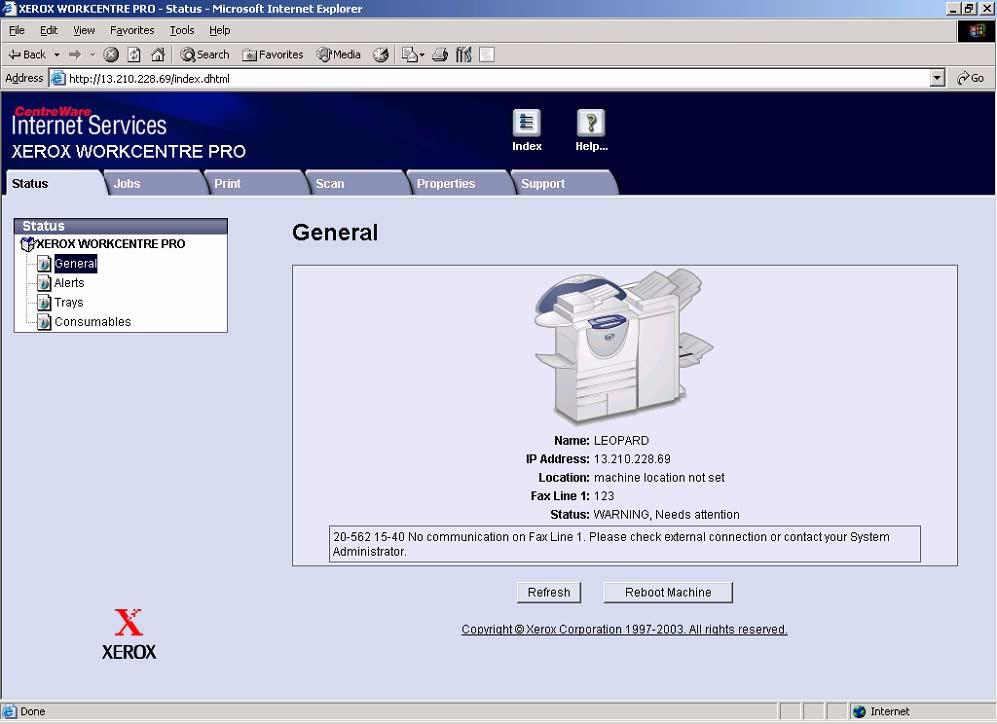
Task: Open the Xerox copyright link
Action: (624, 629)
